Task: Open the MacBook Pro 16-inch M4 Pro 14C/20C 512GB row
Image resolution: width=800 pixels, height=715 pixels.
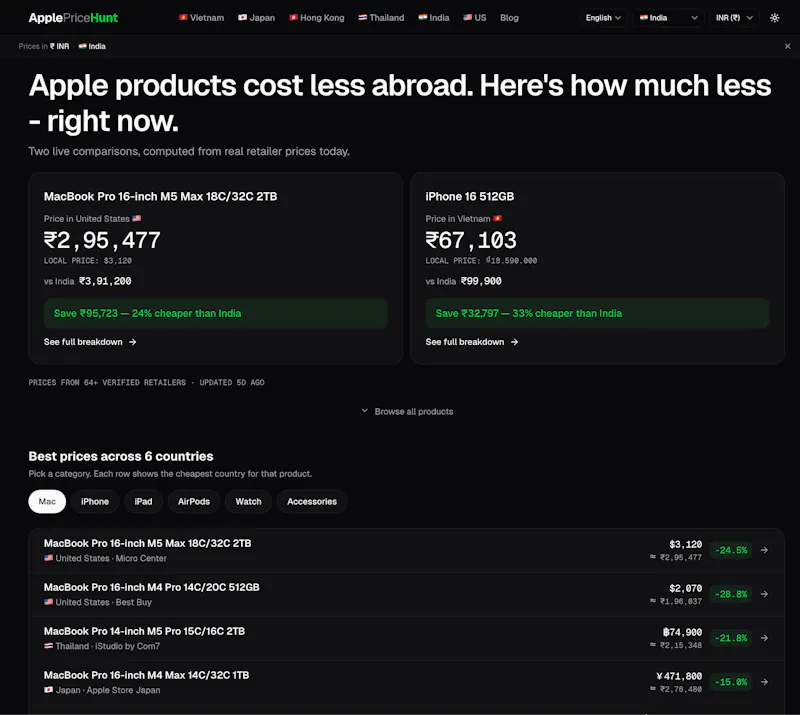Action: point(406,594)
